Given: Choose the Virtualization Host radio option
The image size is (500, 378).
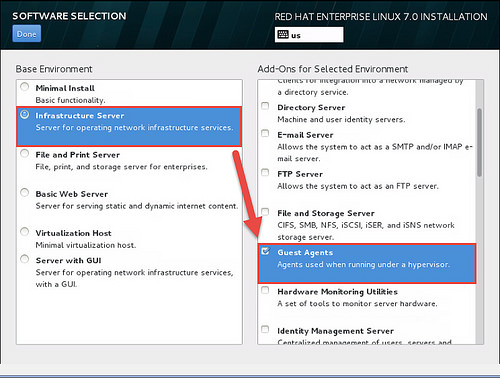Looking at the screenshot, I should tap(25, 231).
